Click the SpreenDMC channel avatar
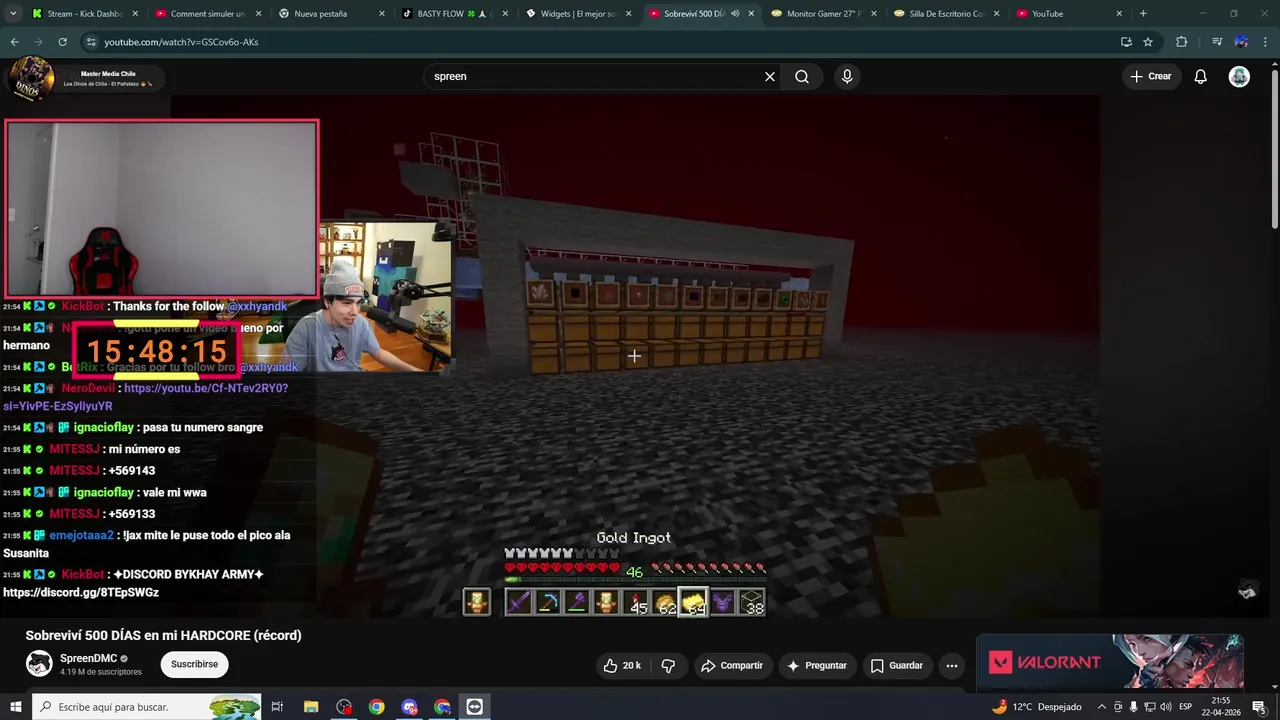Viewport: 1280px width, 720px height. click(x=39, y=663)
